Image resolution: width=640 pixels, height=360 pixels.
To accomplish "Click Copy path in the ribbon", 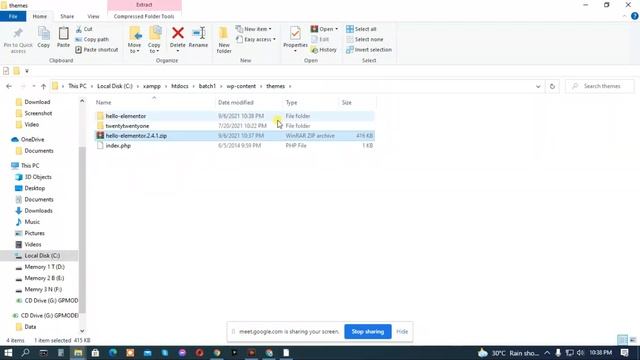I will (x=92, y=39).
